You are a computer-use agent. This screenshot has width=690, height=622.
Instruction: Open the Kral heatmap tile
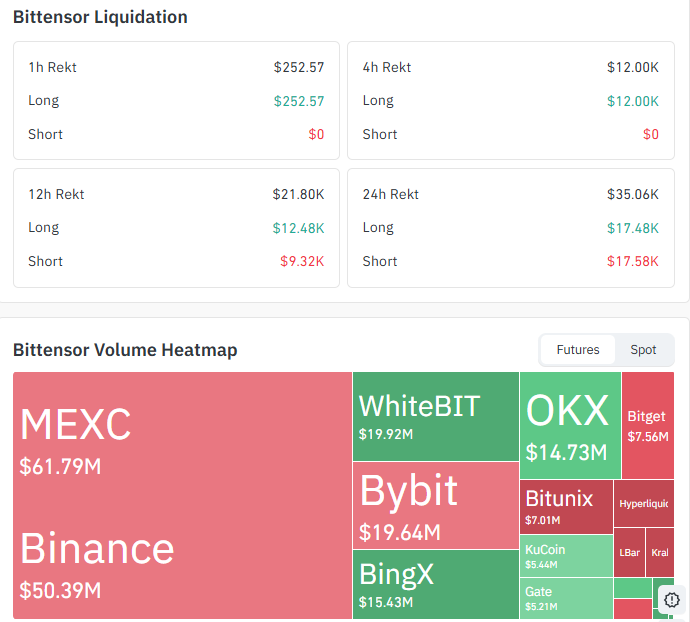point(660,552)
